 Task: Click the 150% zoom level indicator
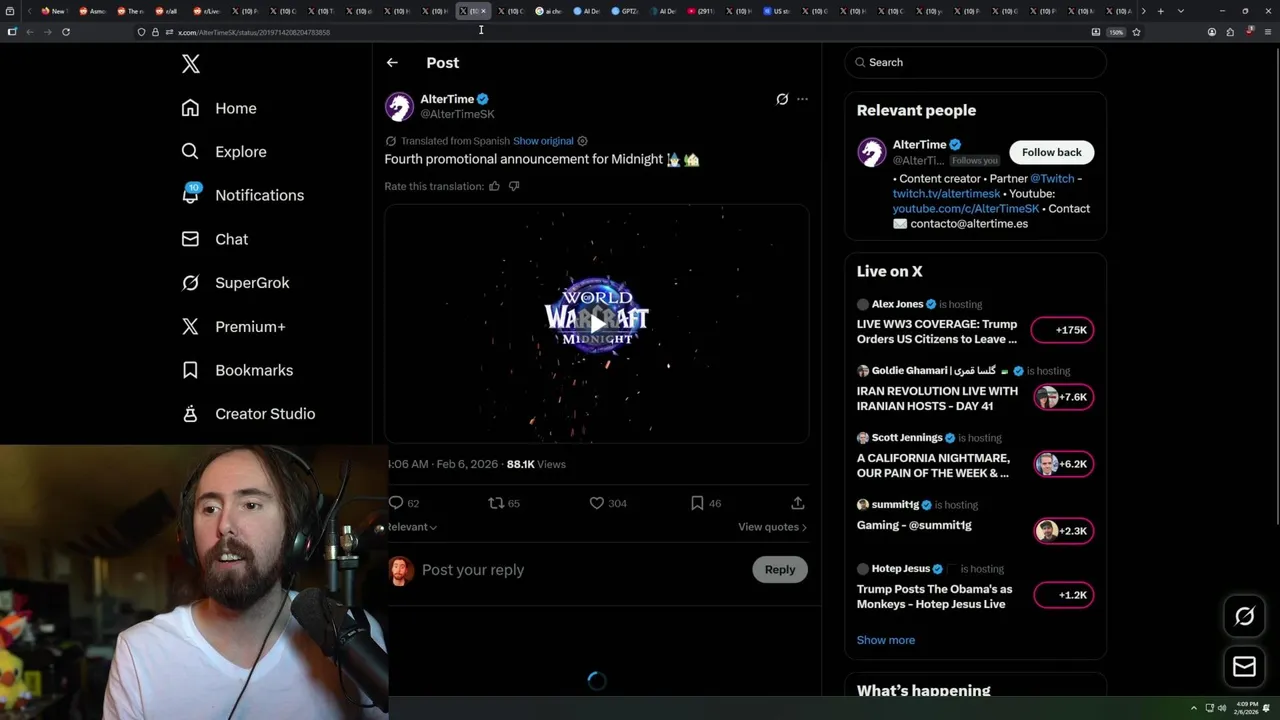pyautogui.click(x=1116, y=32)
